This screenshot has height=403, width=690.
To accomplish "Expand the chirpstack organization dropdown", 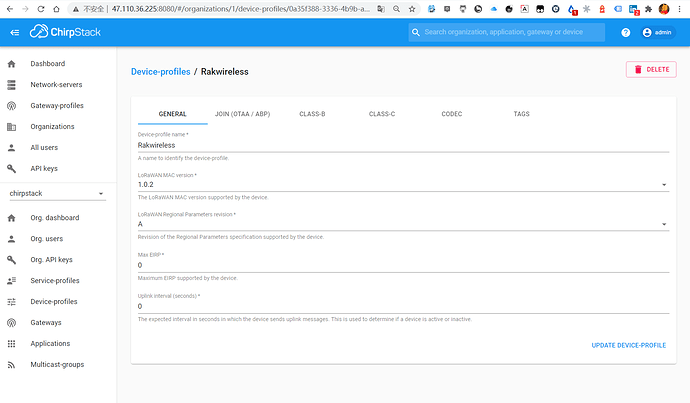I will click(100, 194).
